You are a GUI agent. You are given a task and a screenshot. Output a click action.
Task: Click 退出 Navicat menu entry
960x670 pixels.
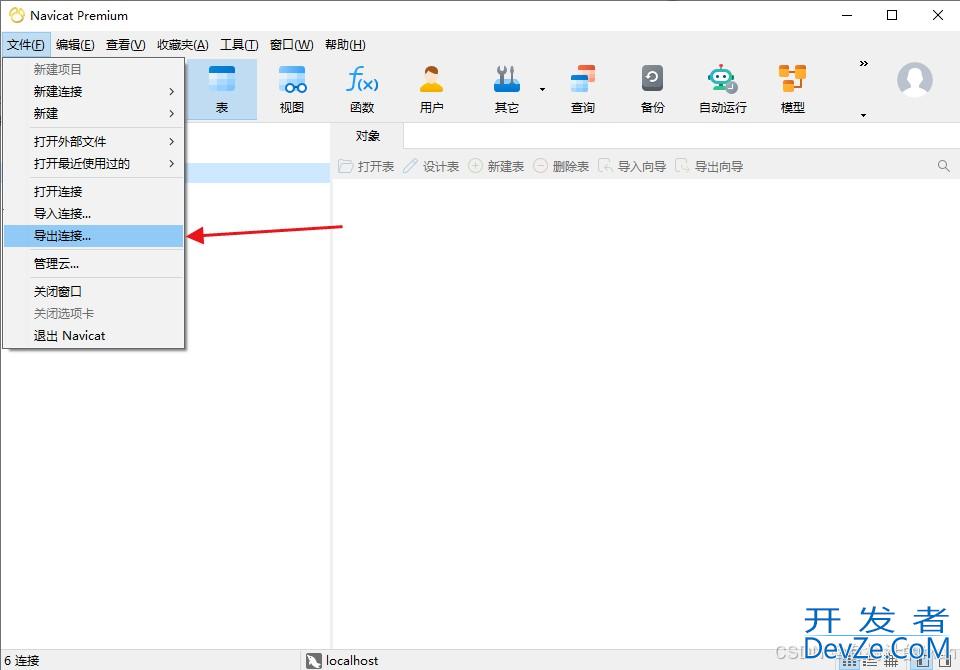pos(69,336)
